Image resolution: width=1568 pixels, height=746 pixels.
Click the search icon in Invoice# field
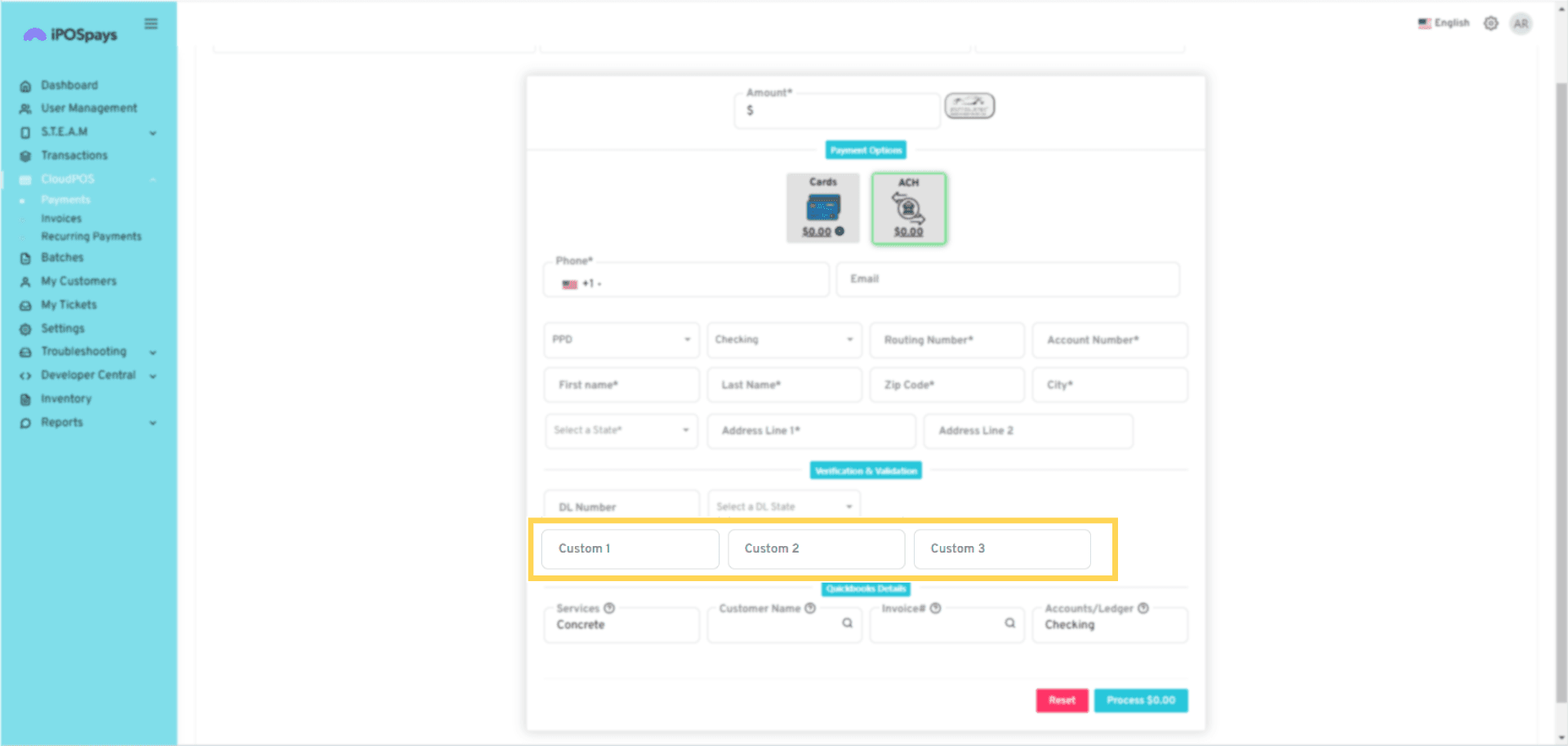tap(1009, 624)
